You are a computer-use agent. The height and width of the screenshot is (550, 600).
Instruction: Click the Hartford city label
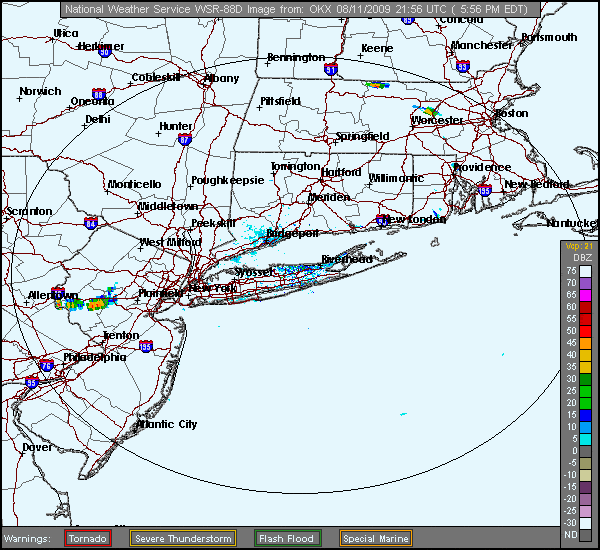341,173
